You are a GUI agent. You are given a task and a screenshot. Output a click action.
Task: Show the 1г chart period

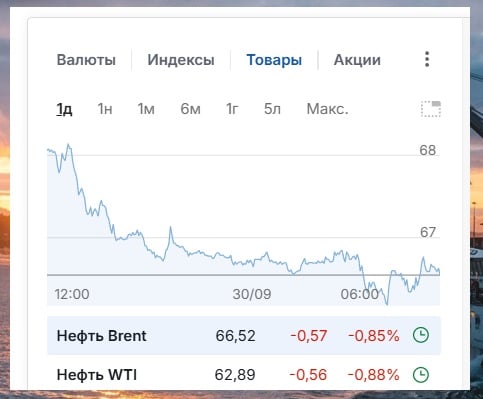232,109
